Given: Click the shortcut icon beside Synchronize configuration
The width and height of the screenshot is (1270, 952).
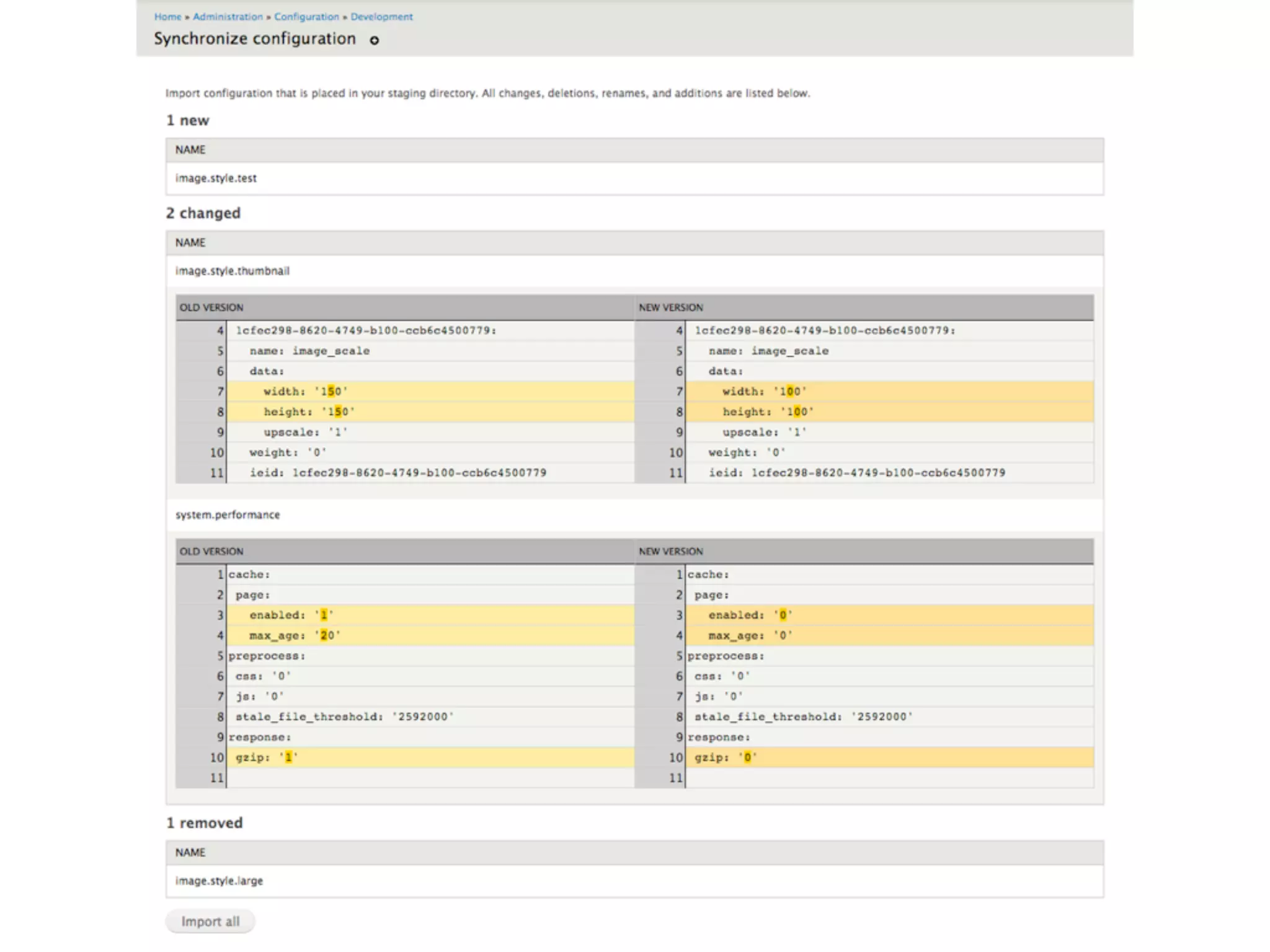Looking at the screenshot, I should click(x=374, y=40).
